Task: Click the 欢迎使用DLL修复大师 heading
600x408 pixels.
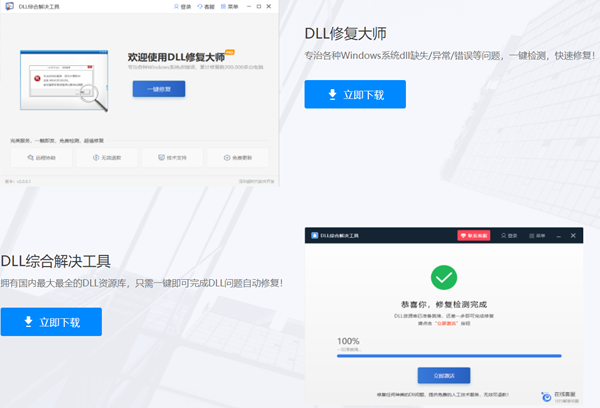Action: [x=176, y=57]
